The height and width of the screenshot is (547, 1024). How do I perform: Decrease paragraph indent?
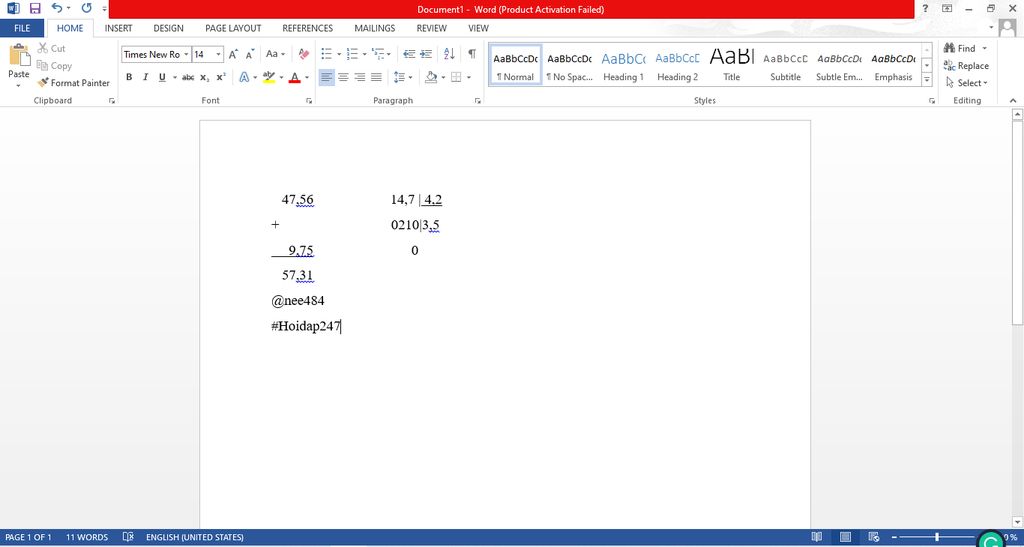pos(409,54)
